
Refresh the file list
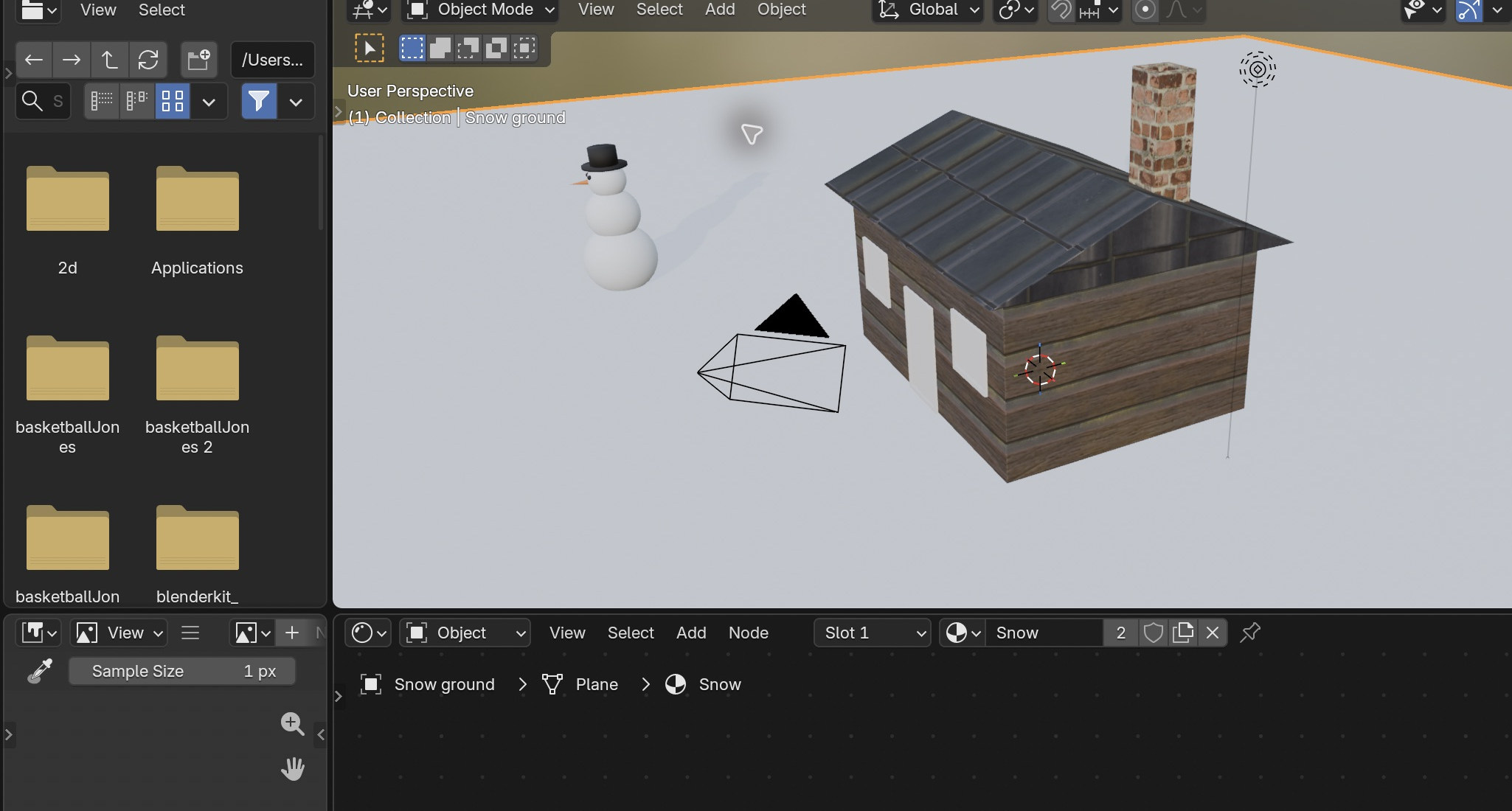[x=148, y=60]
